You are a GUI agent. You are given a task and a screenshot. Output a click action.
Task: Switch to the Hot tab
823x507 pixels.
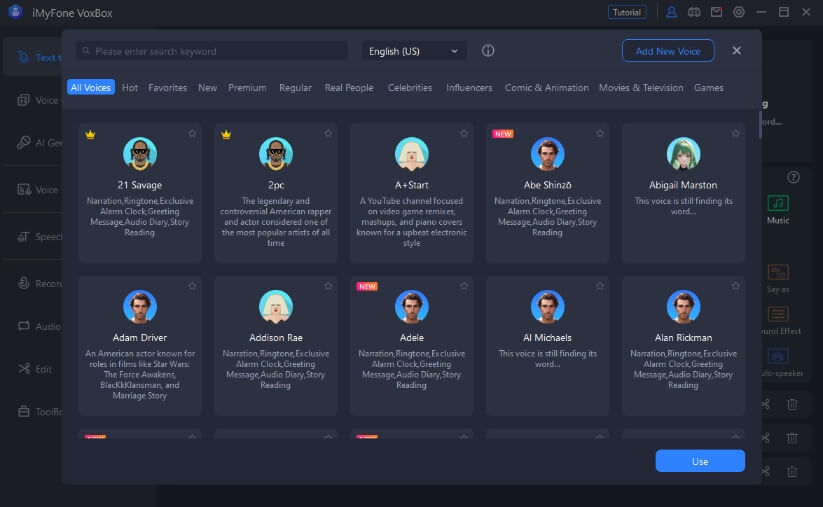click(x=130, y=88)
